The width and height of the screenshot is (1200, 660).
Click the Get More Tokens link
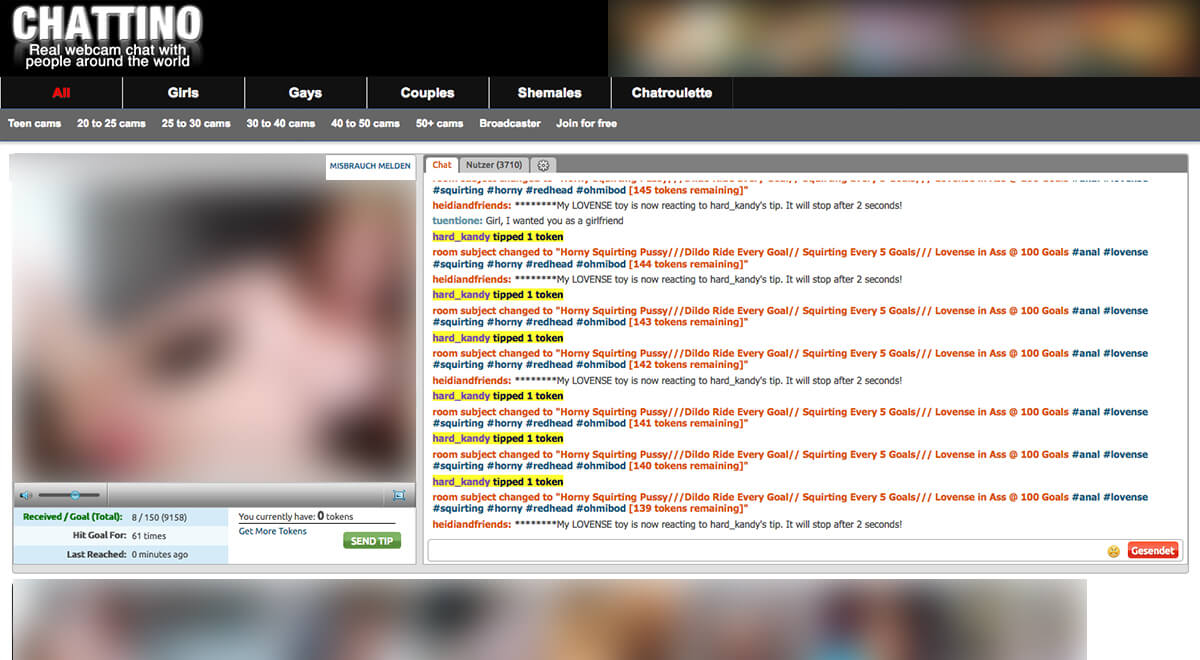point(272,532)
